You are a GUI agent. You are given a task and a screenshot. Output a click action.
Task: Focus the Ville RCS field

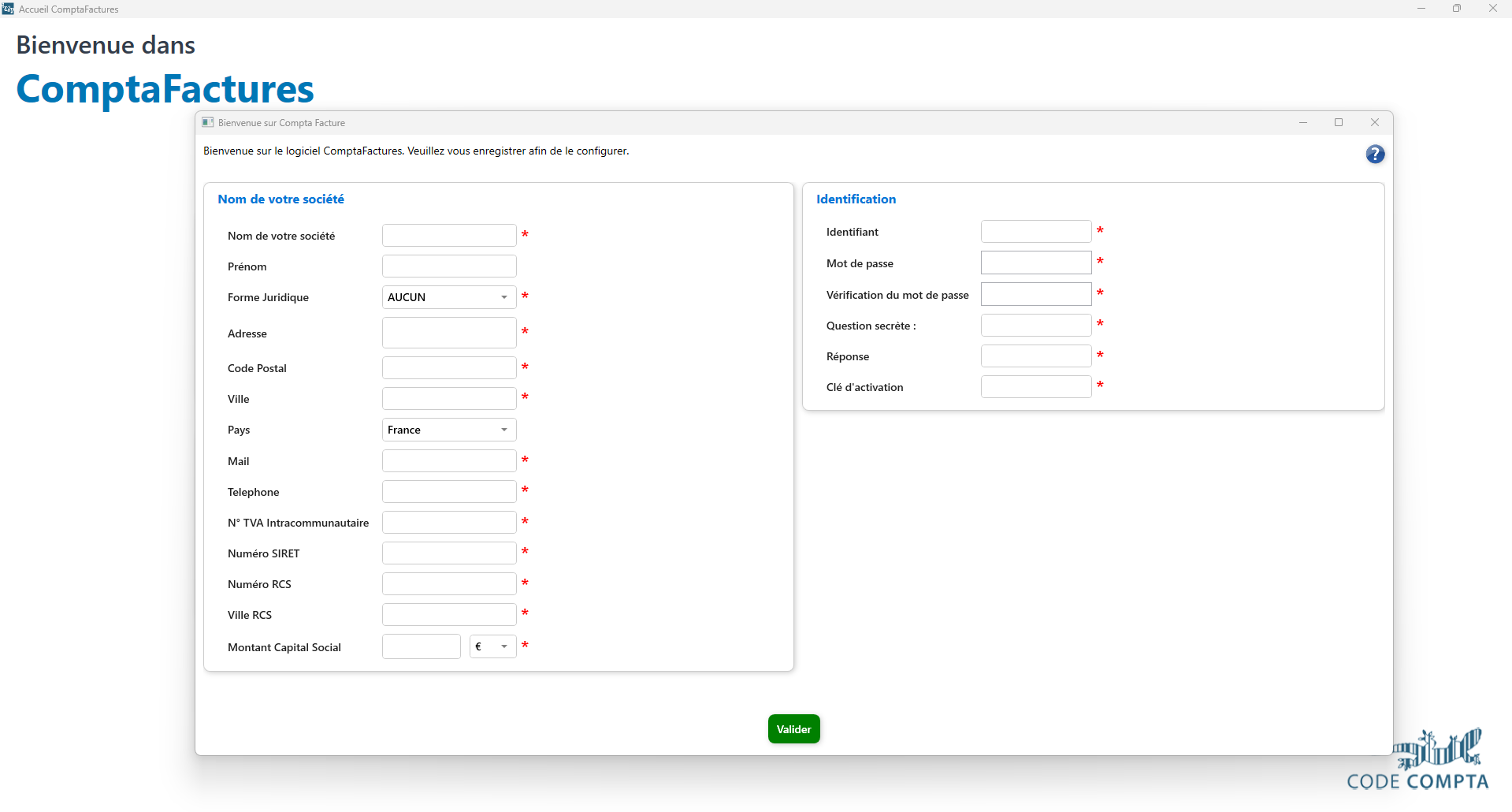click(449, 615)
